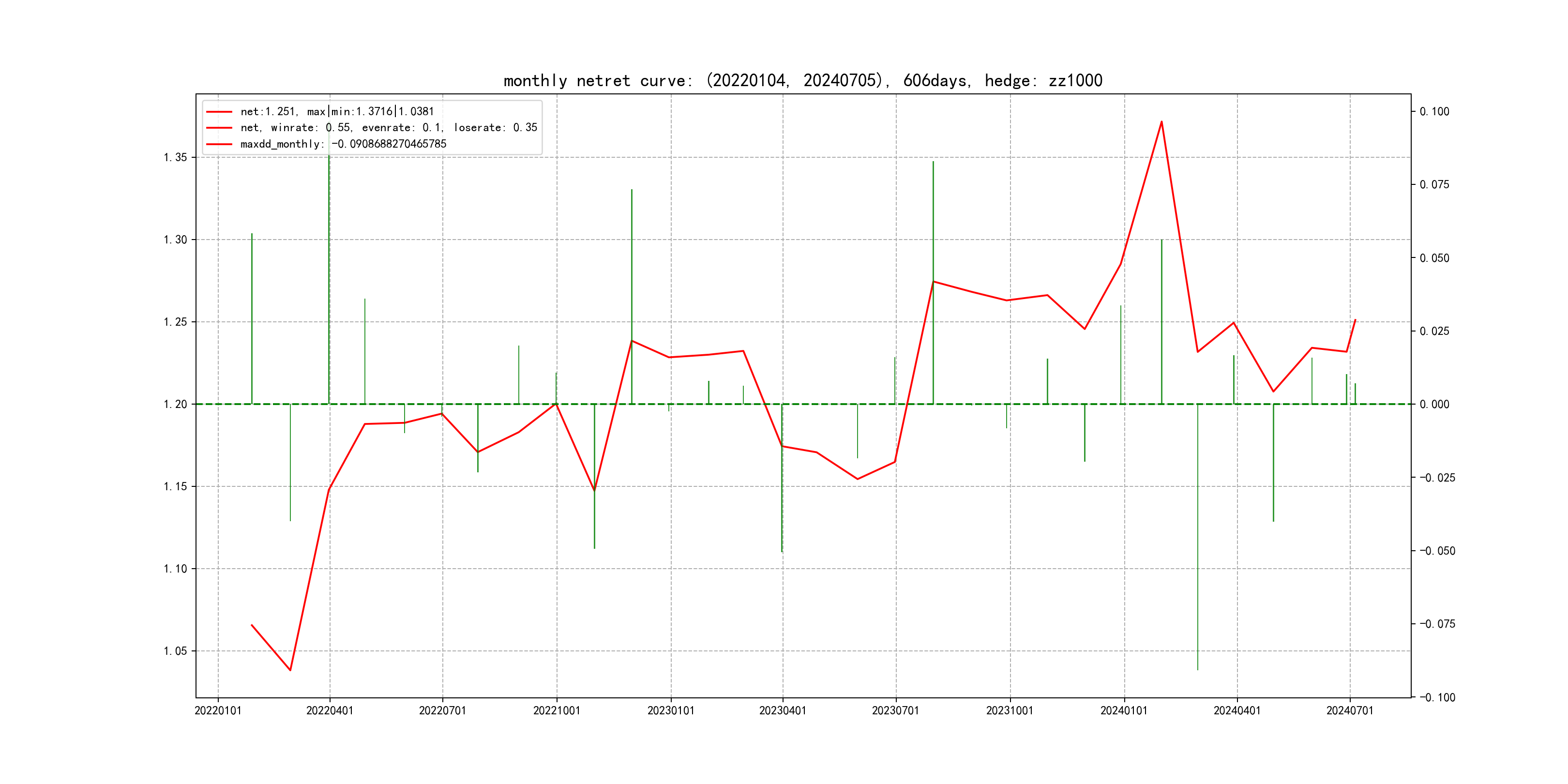Click the 20240701 x-axis label
This screenshot has width=1568, height=784.
click(1349, 710)
